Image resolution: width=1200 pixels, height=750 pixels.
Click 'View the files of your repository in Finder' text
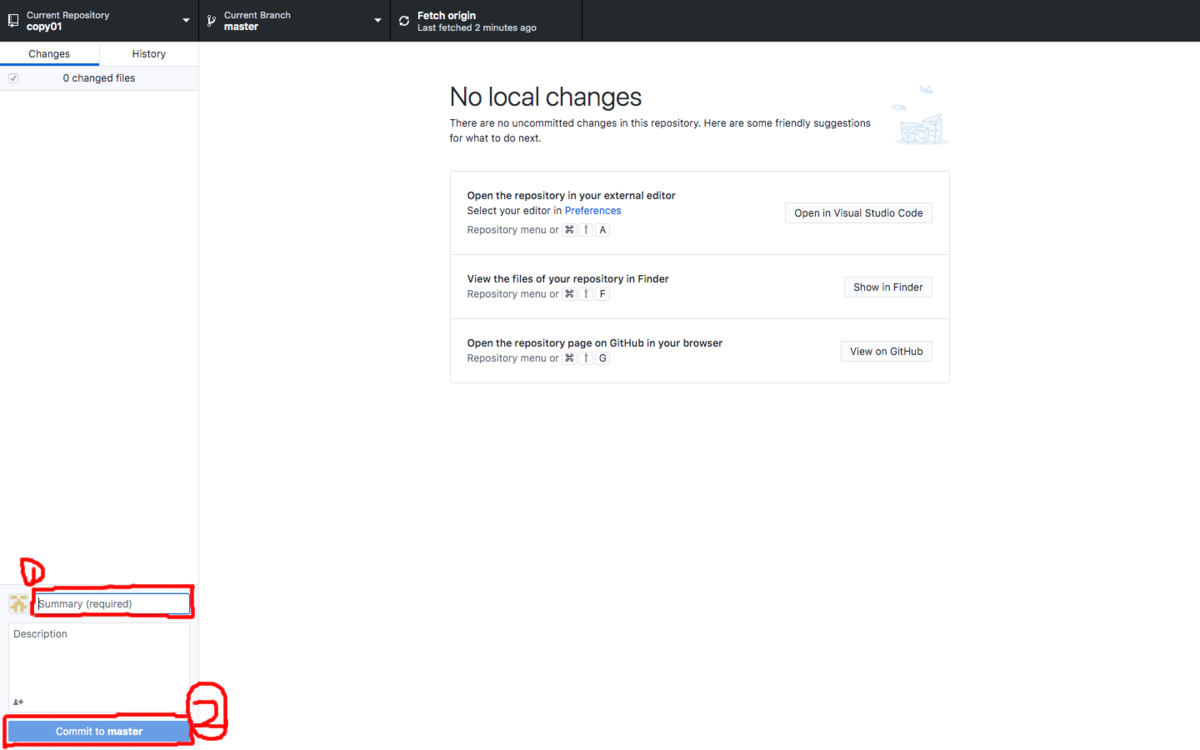click(x=568, y=279)
